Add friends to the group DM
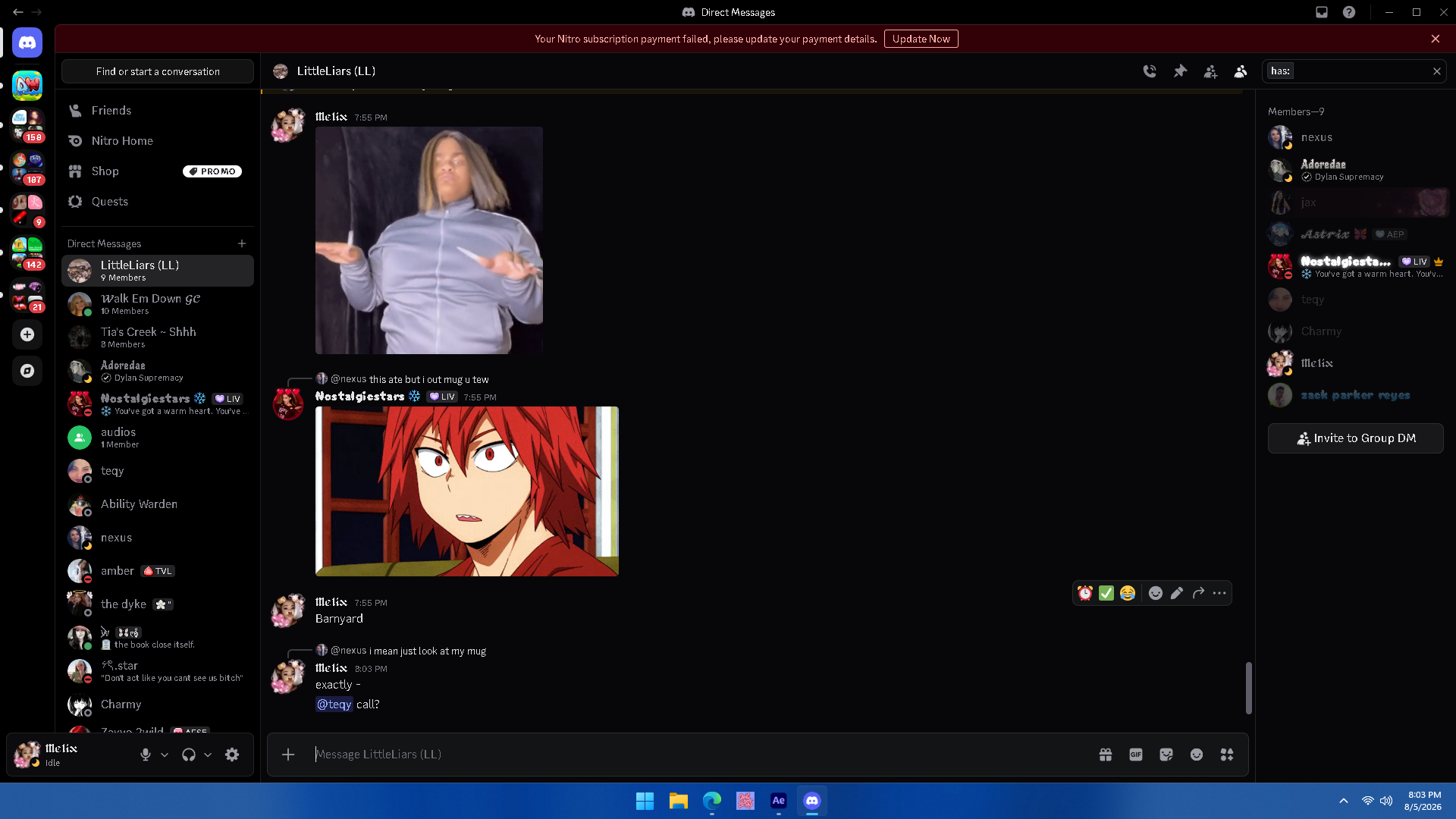 [1210, 71]
